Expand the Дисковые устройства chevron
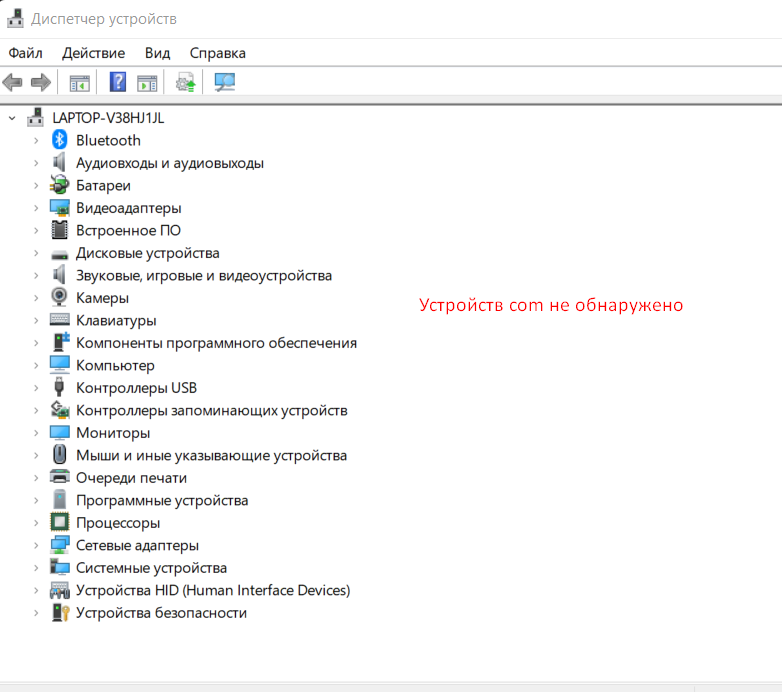Screen dimensions: 782x692 tap(36, 253)
